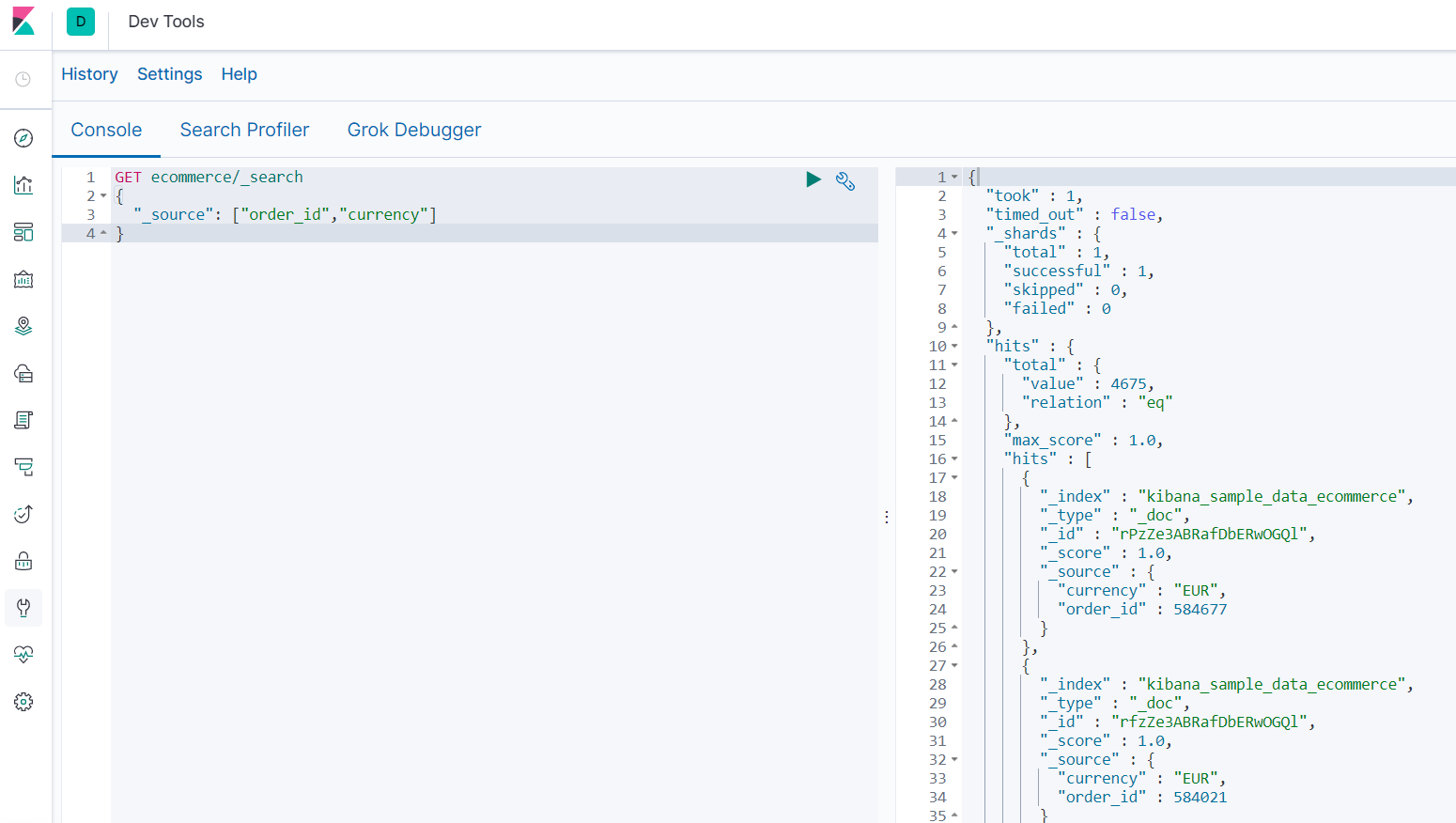Open recently viewed clock icon

(23, 80)
